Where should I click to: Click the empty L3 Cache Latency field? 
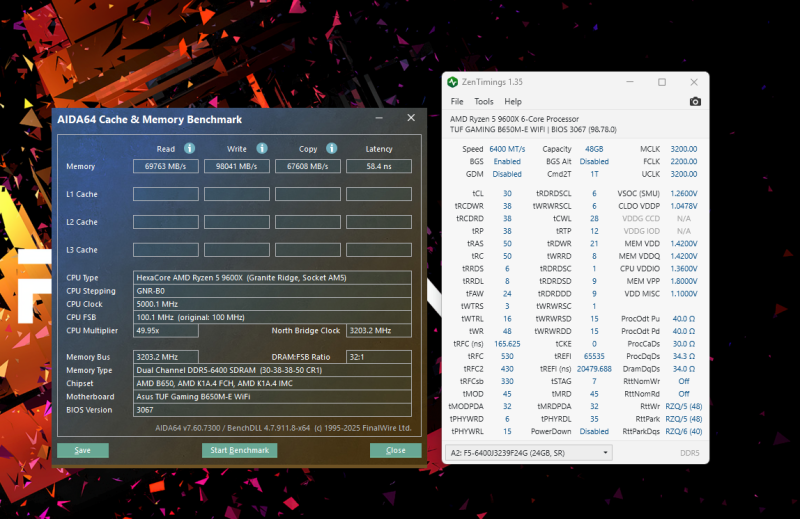tap(379, 250)
